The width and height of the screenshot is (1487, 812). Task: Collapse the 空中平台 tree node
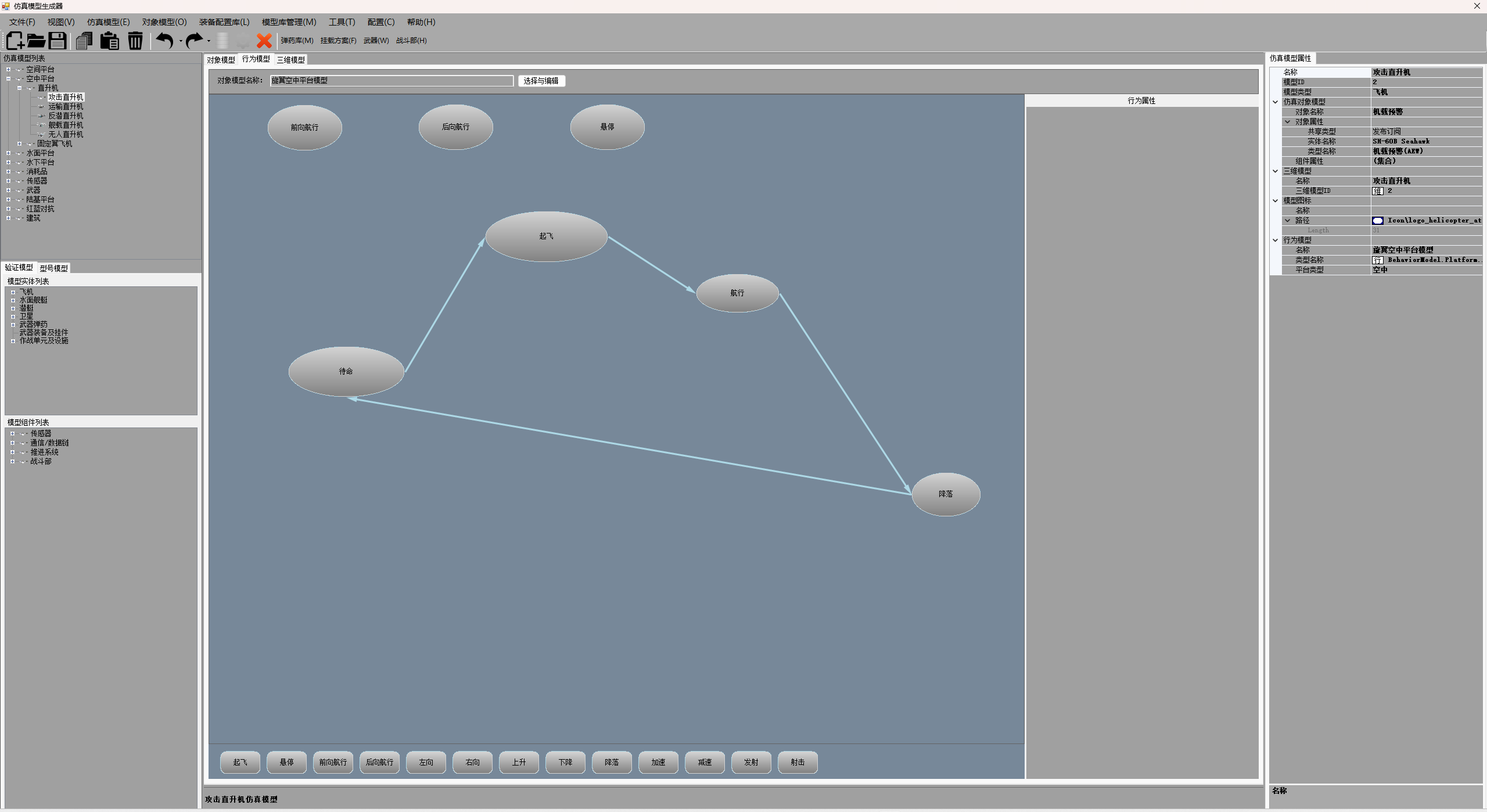(9, 79)
